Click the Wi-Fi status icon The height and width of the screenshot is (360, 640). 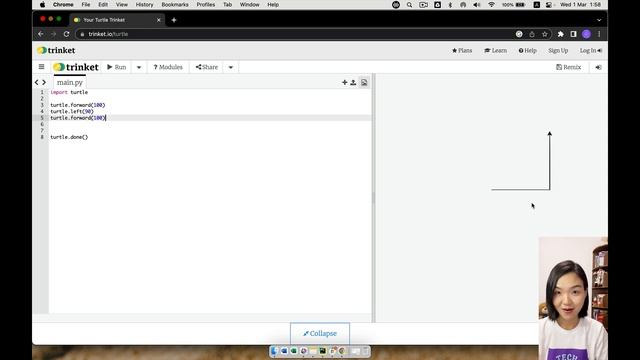point(491,5)
